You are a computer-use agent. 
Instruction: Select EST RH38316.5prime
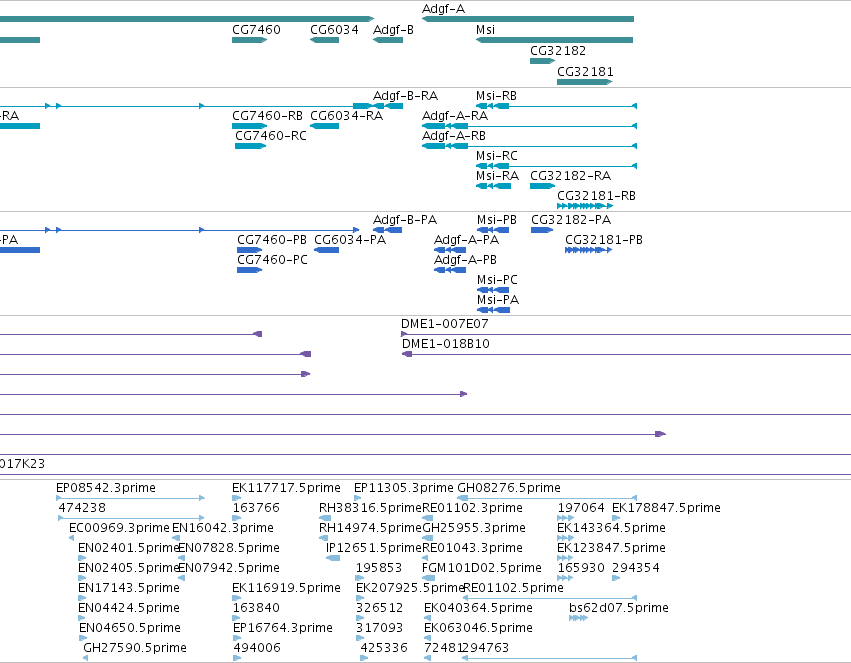(x=370, y=508)
